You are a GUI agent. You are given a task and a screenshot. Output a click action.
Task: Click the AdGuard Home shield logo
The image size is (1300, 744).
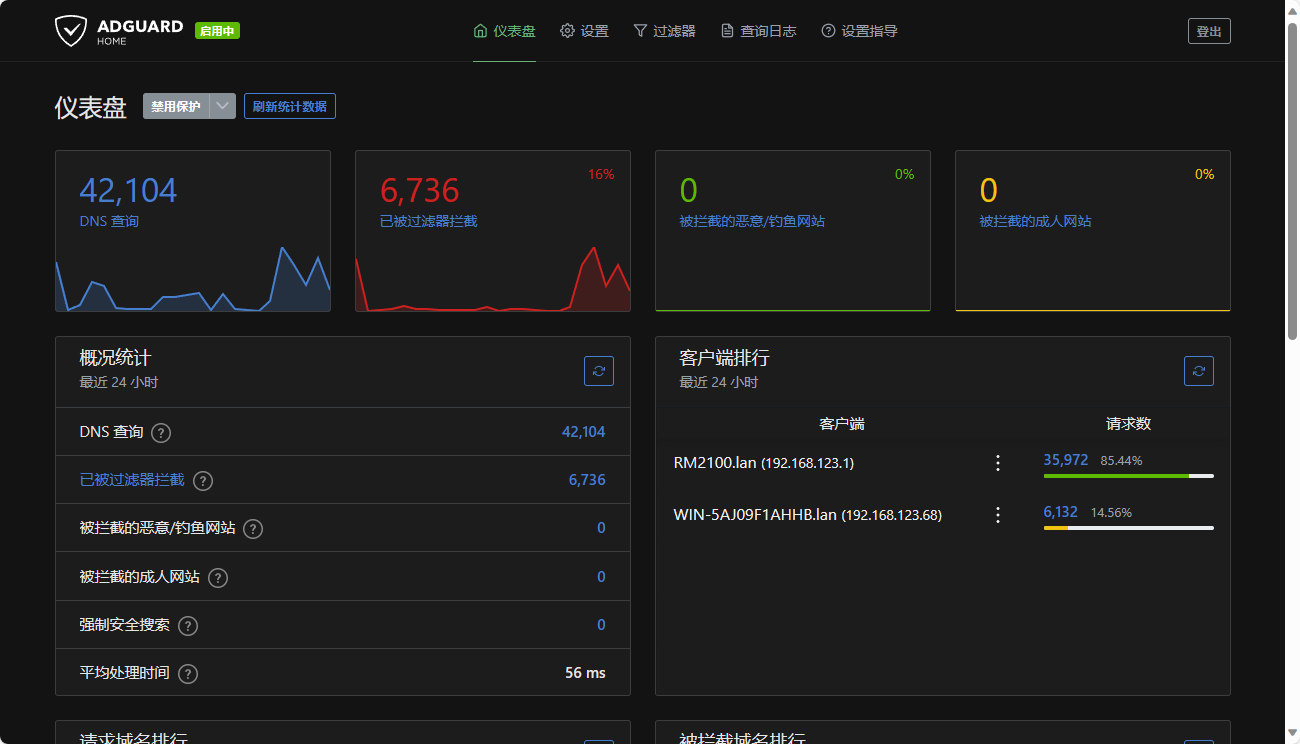(x=70, y=31)
